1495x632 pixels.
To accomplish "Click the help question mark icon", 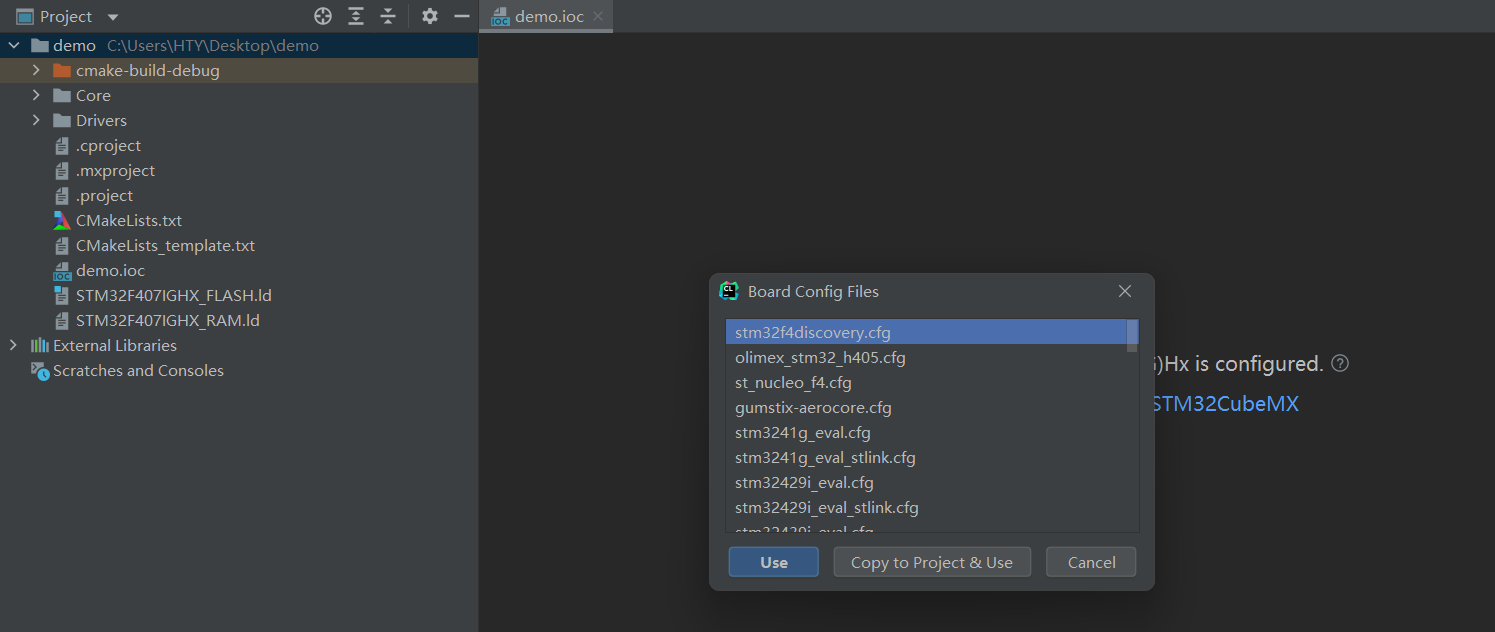I will click(x=1340, y=364).
